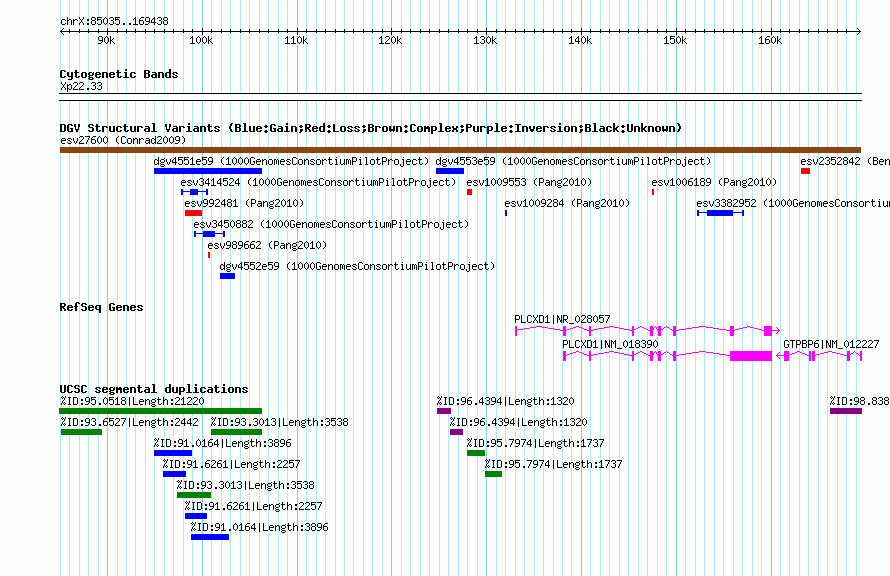Screen dimensions: 890x576
Task: Click the chrX:85035..169438 region label
Action: (114, 21)
